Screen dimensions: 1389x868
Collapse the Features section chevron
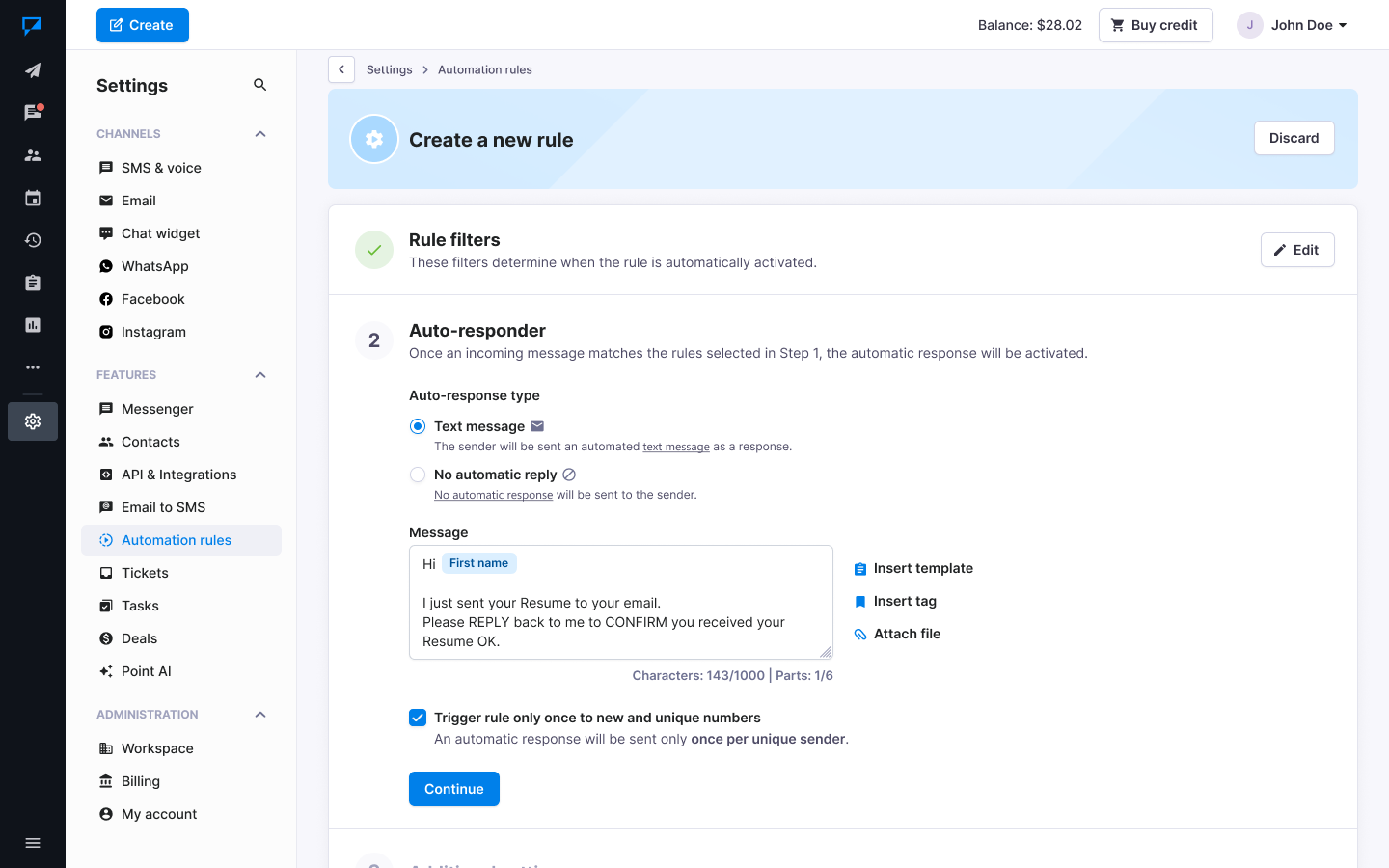(x=259, y=375)
